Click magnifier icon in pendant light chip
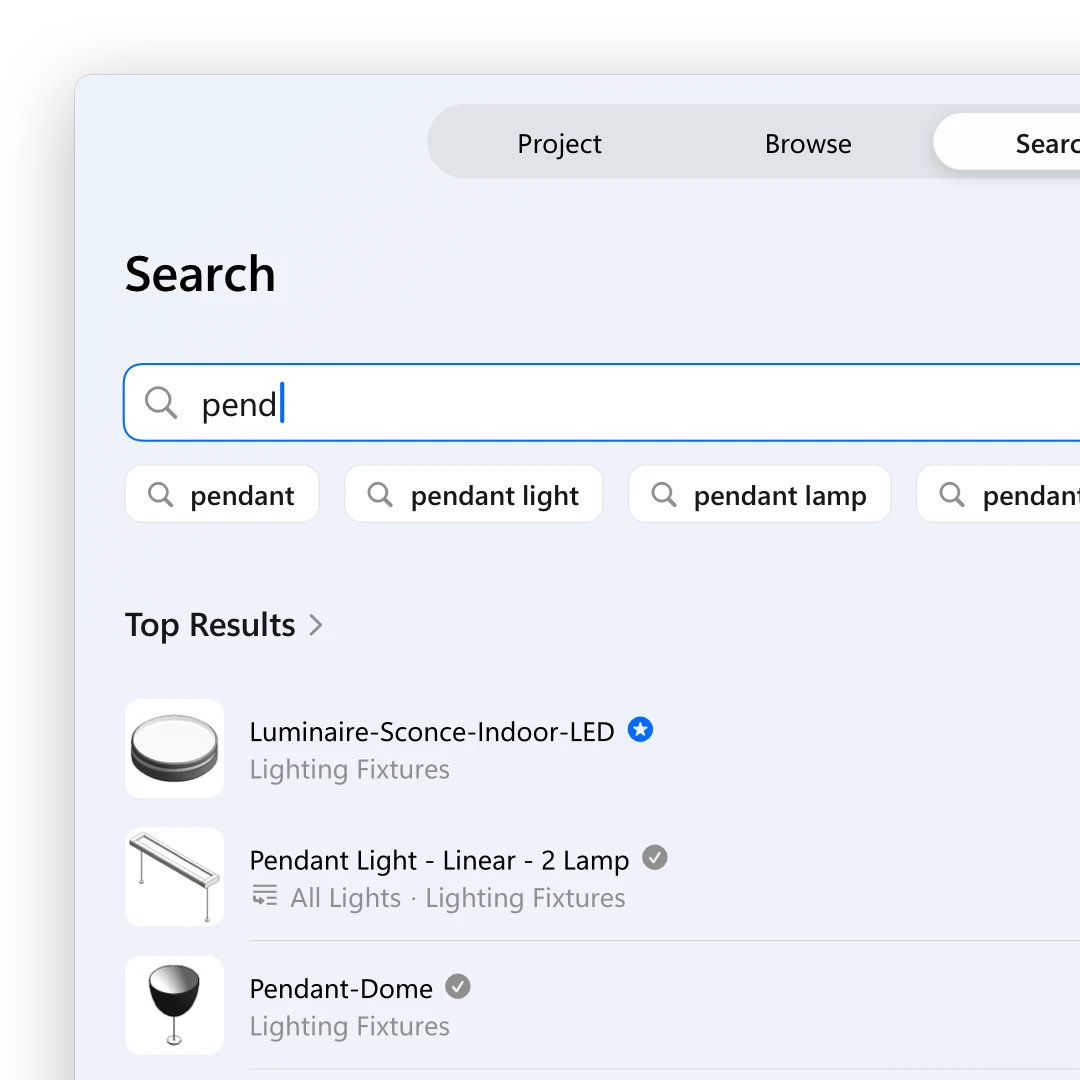Image resolution: width=1080 pixels, height=1080 pixels. click(380, 495)
